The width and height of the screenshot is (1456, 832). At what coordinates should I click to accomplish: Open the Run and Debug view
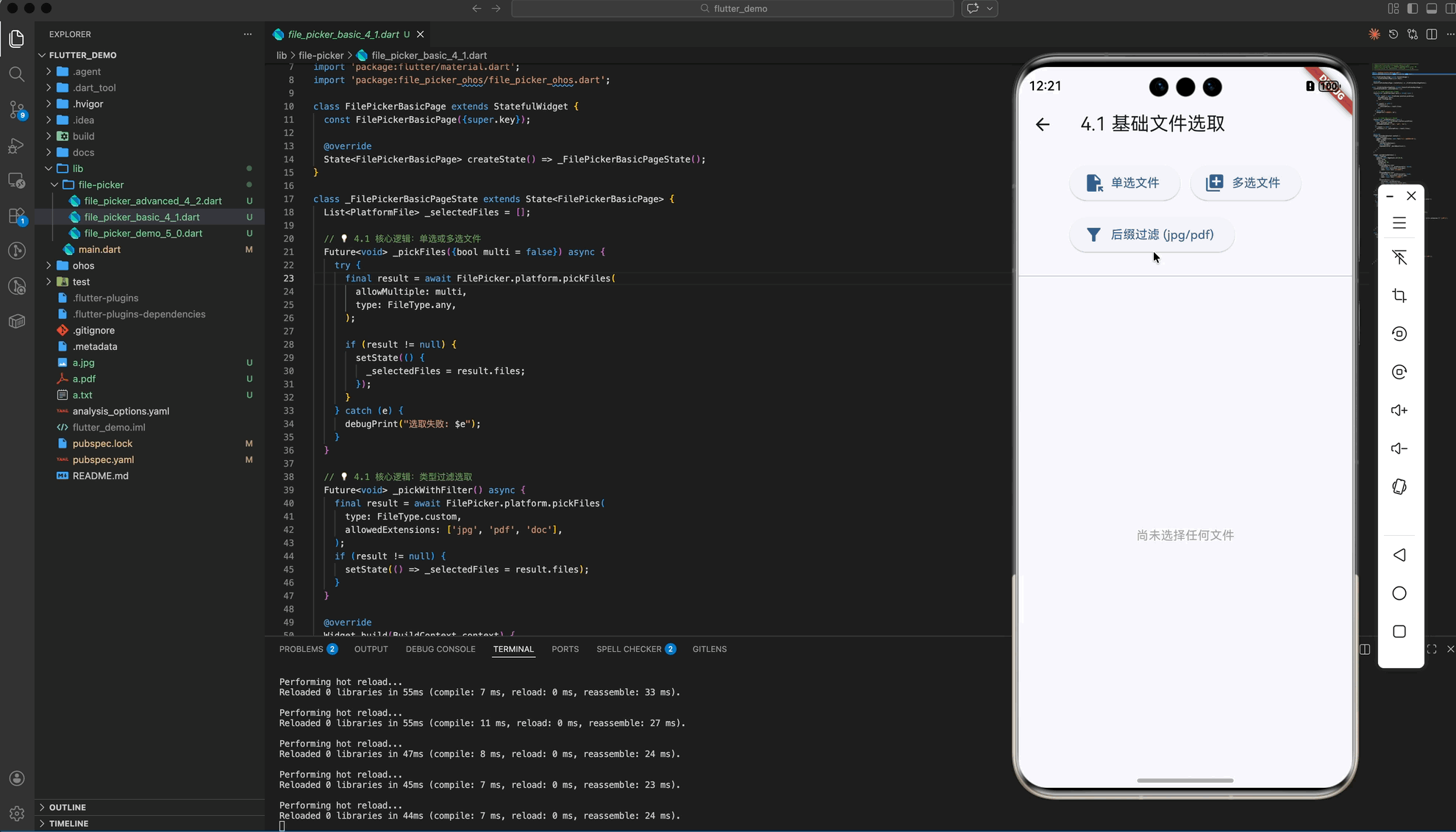16,146
